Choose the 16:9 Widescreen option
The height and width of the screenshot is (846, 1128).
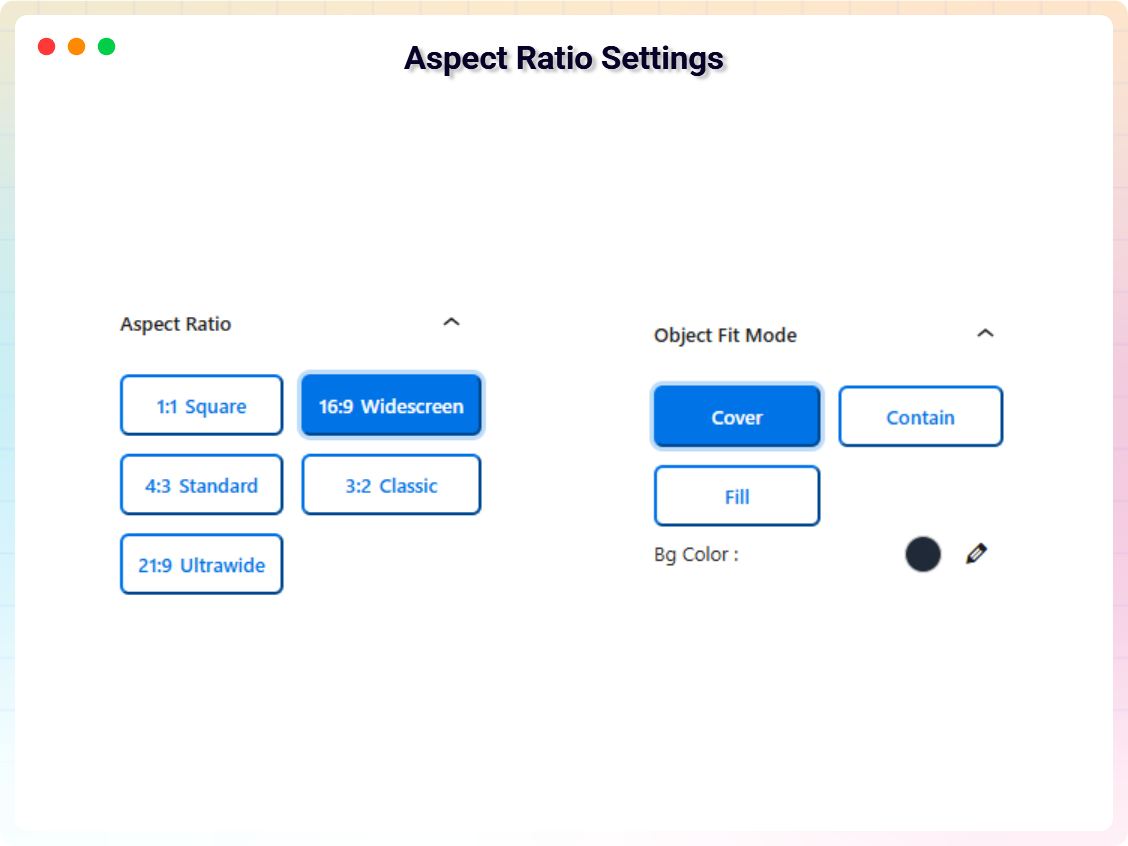coord(390,405)
